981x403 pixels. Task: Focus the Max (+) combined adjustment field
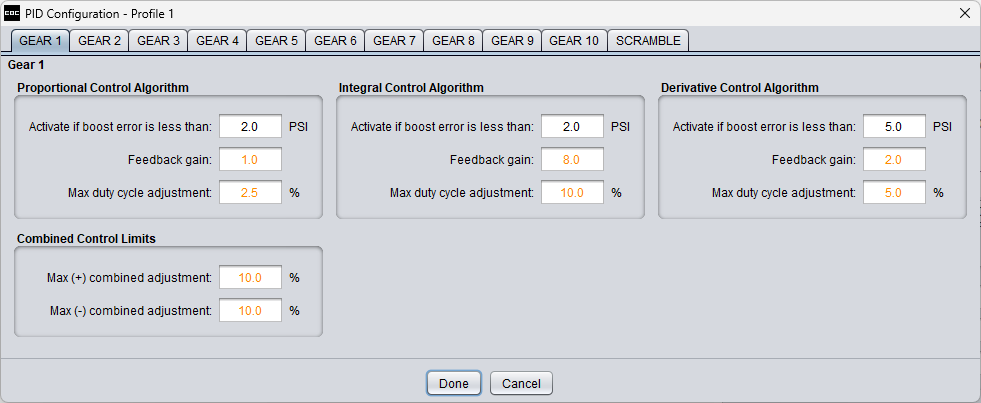pos(250,277)
